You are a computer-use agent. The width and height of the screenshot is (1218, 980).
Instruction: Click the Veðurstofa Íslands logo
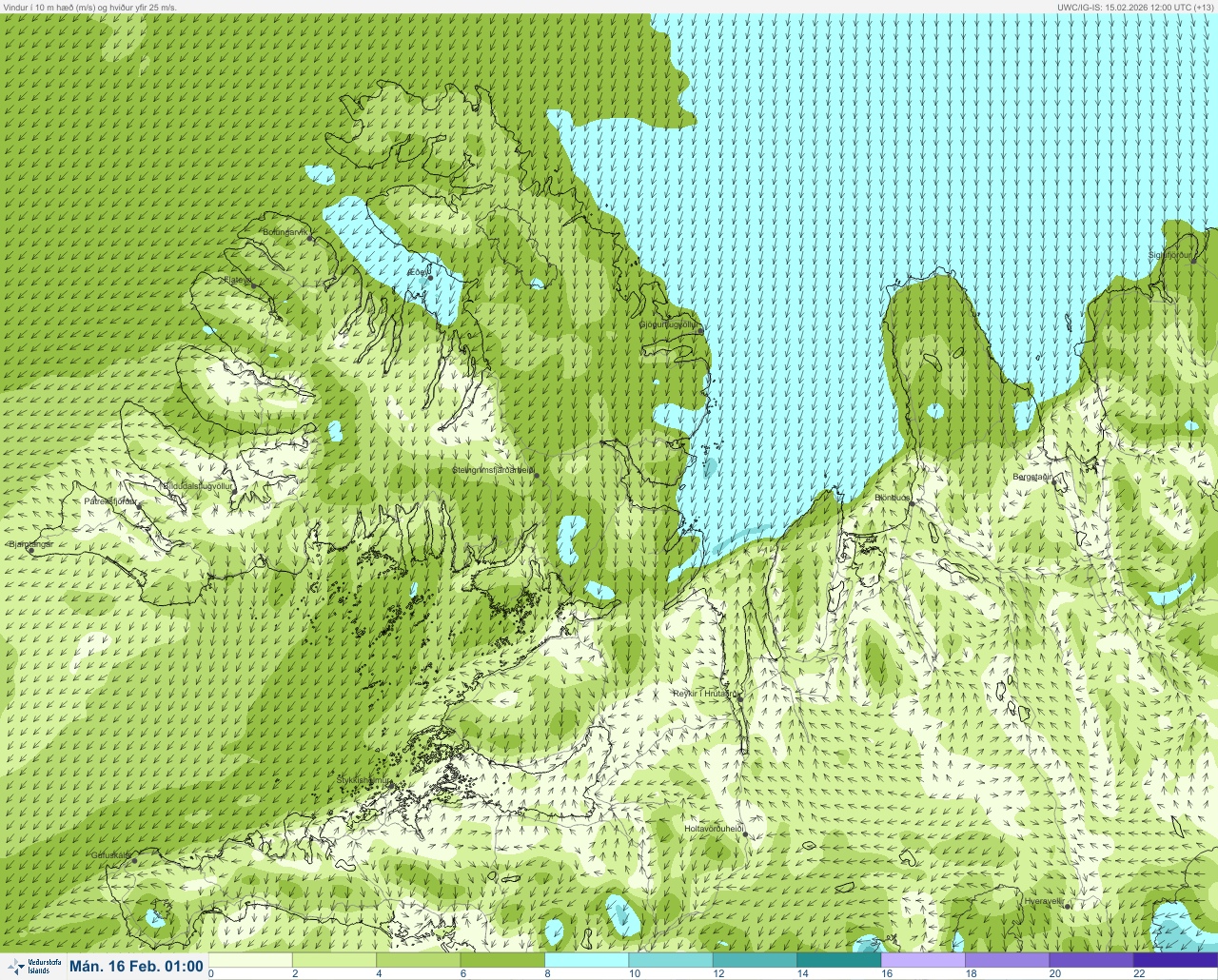[32, 967]
